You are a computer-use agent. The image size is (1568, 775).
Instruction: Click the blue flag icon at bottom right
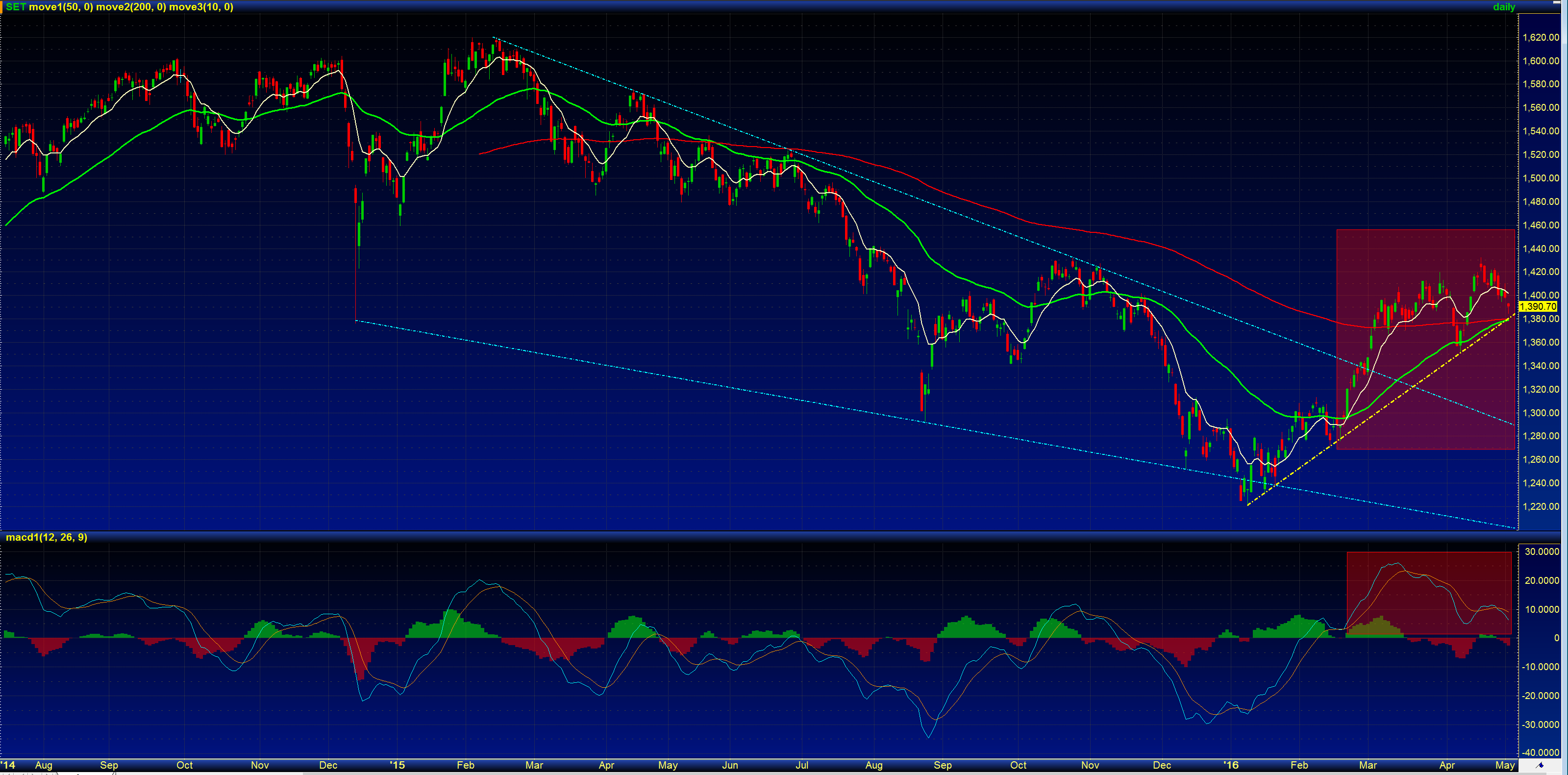1540,765
